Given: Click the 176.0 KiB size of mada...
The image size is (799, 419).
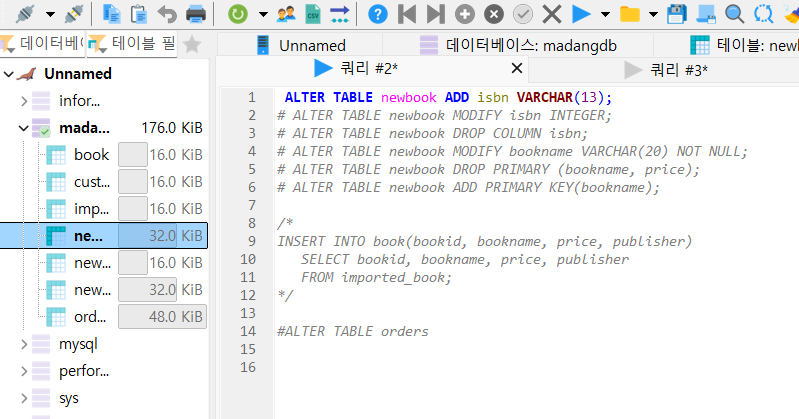Looking at the screenshot, I should (172, 128).
